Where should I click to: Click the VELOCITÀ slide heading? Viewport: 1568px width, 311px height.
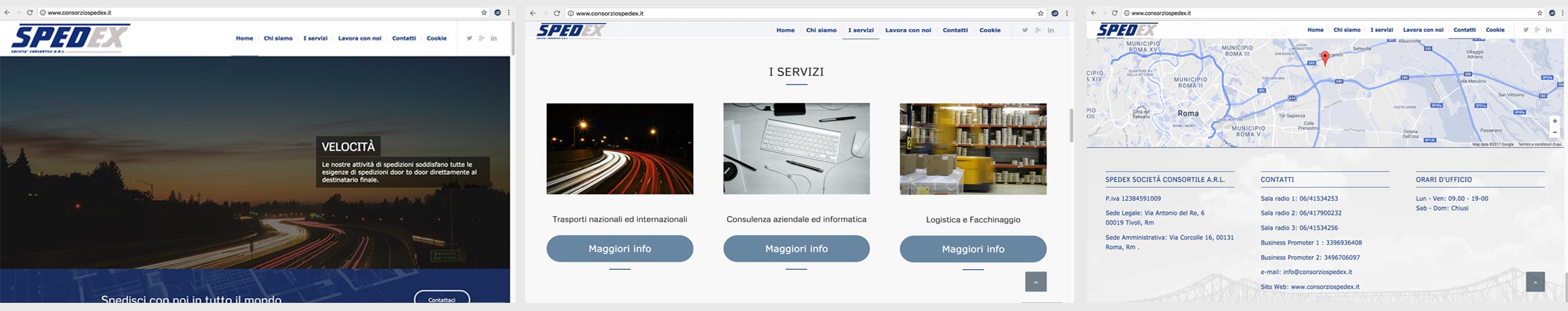[x=348, y=147]
